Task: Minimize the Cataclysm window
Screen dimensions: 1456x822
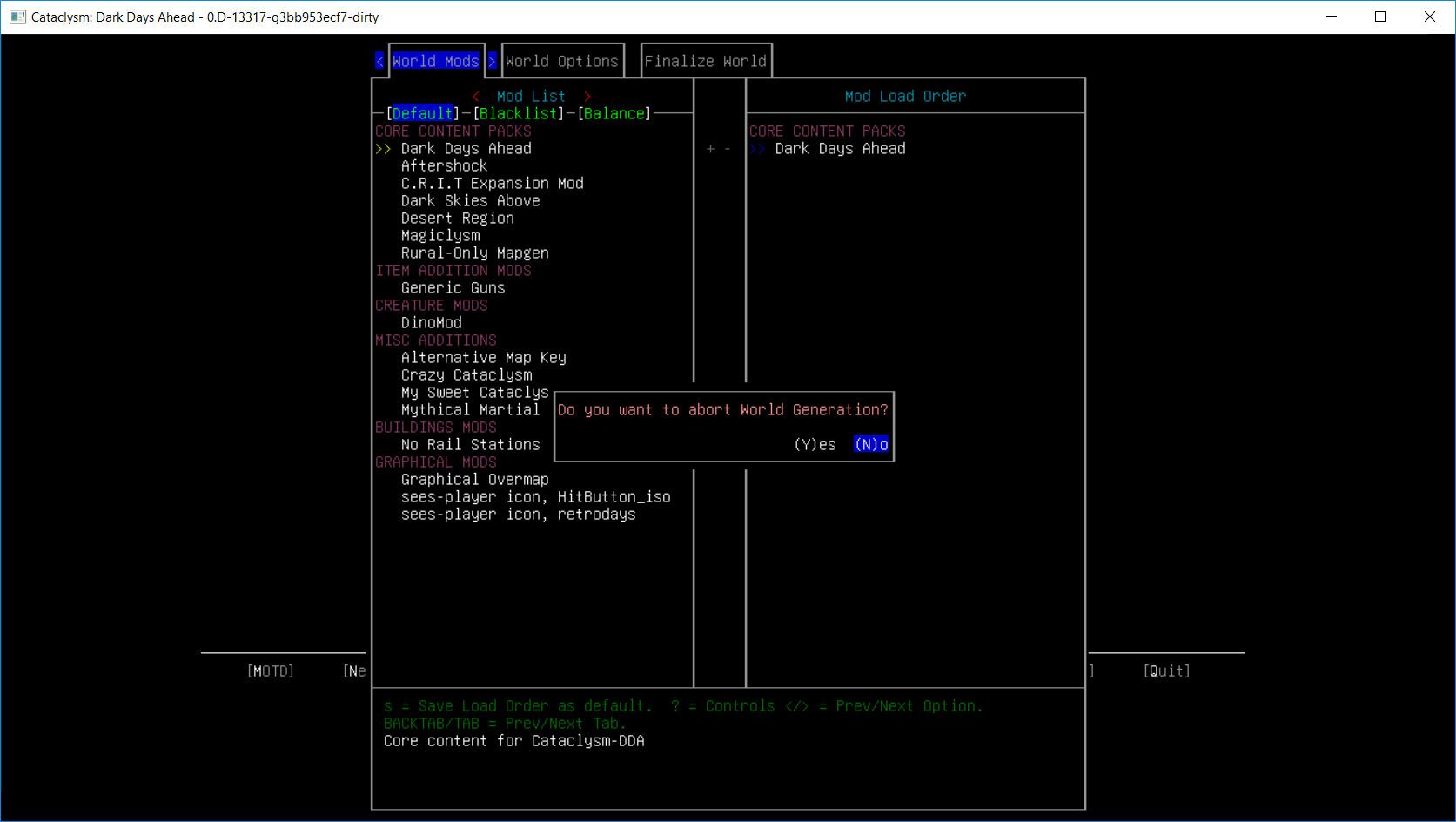Action: point(1332,17)
